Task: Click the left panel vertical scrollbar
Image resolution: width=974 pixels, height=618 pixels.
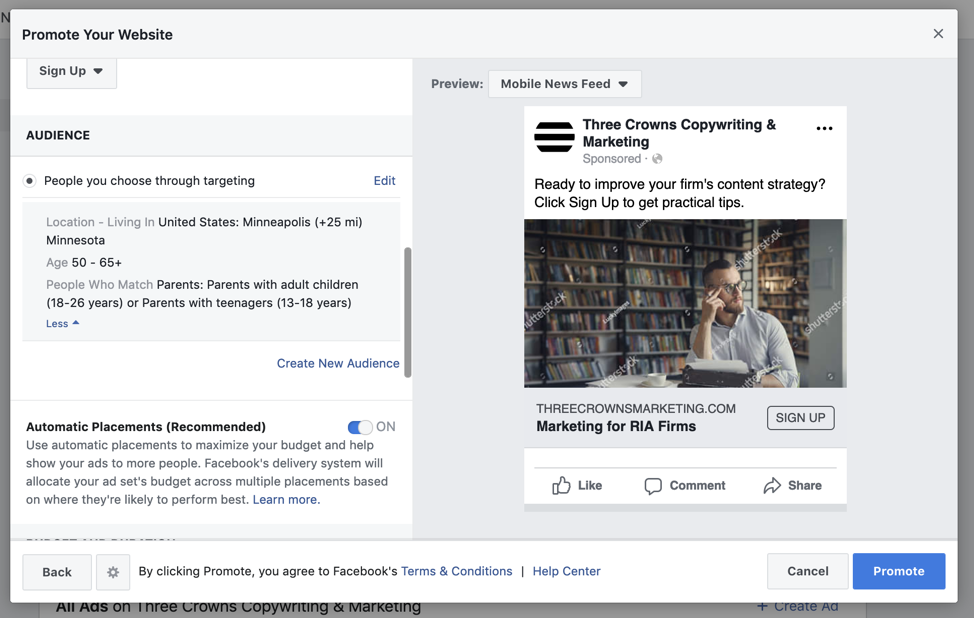Action: click(x=407, y=312)
